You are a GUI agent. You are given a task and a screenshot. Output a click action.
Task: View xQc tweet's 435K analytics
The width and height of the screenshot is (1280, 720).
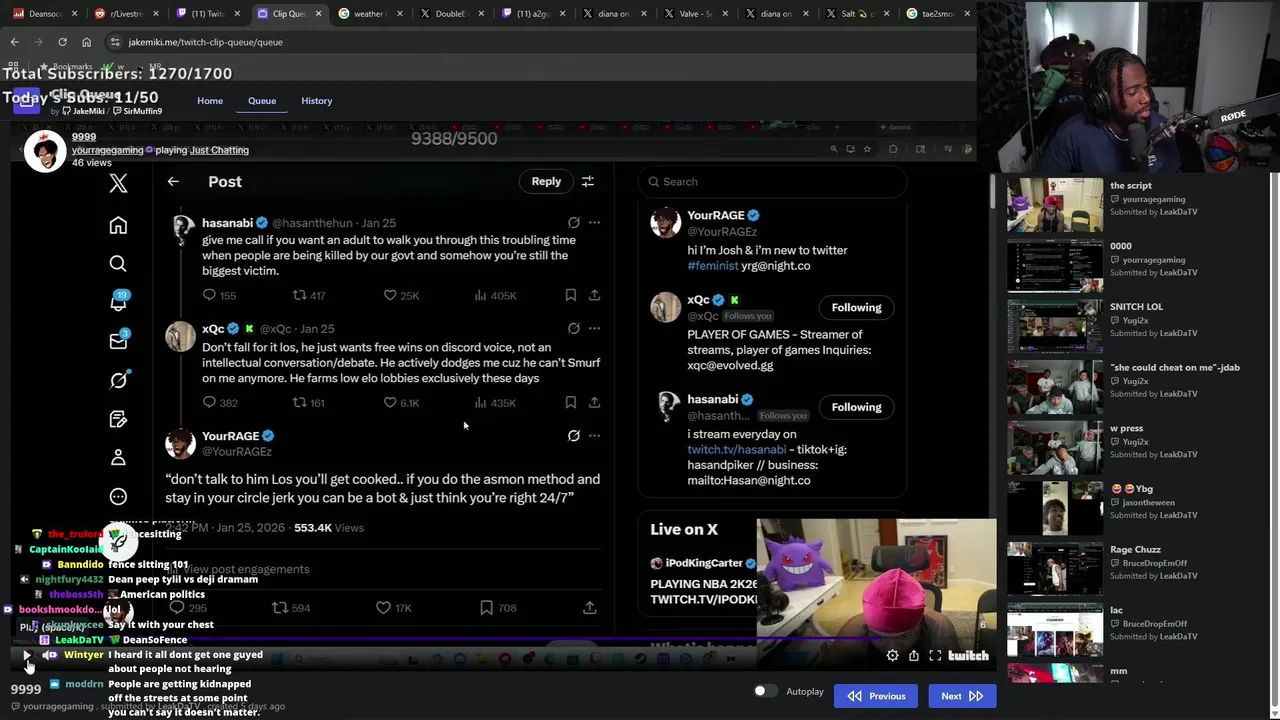pyautogui.click(x=495, y=402)
